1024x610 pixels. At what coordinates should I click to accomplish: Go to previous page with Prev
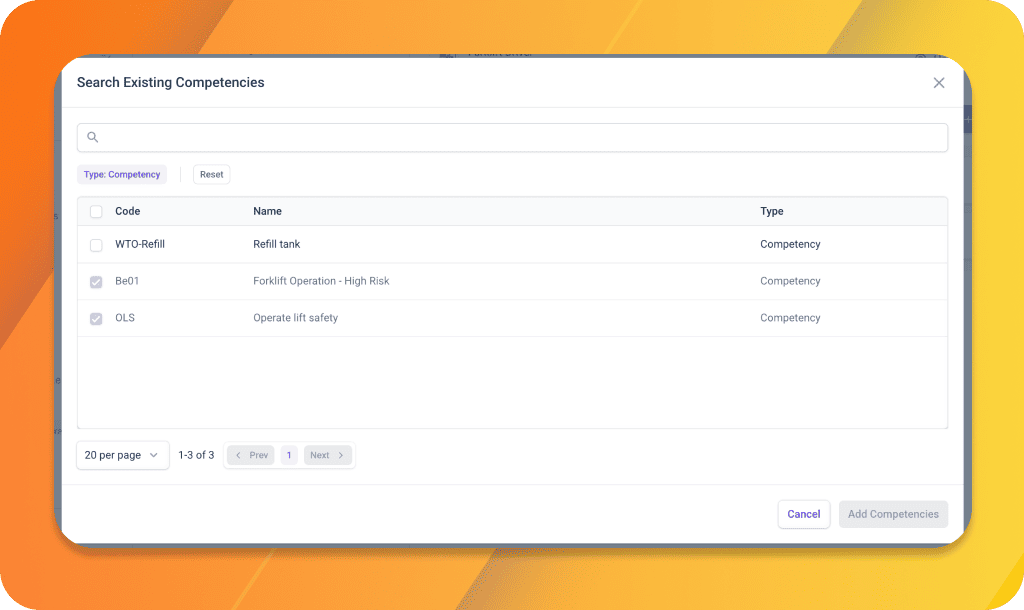click(251, 455)
